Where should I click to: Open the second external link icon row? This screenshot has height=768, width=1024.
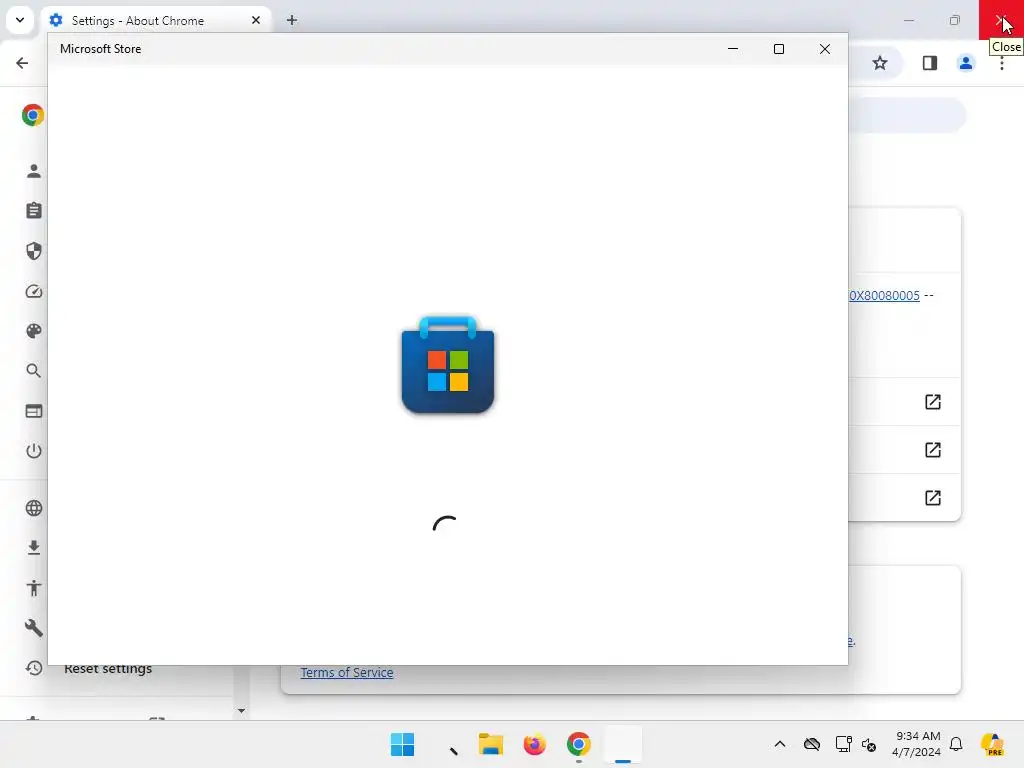coord(933,449)
